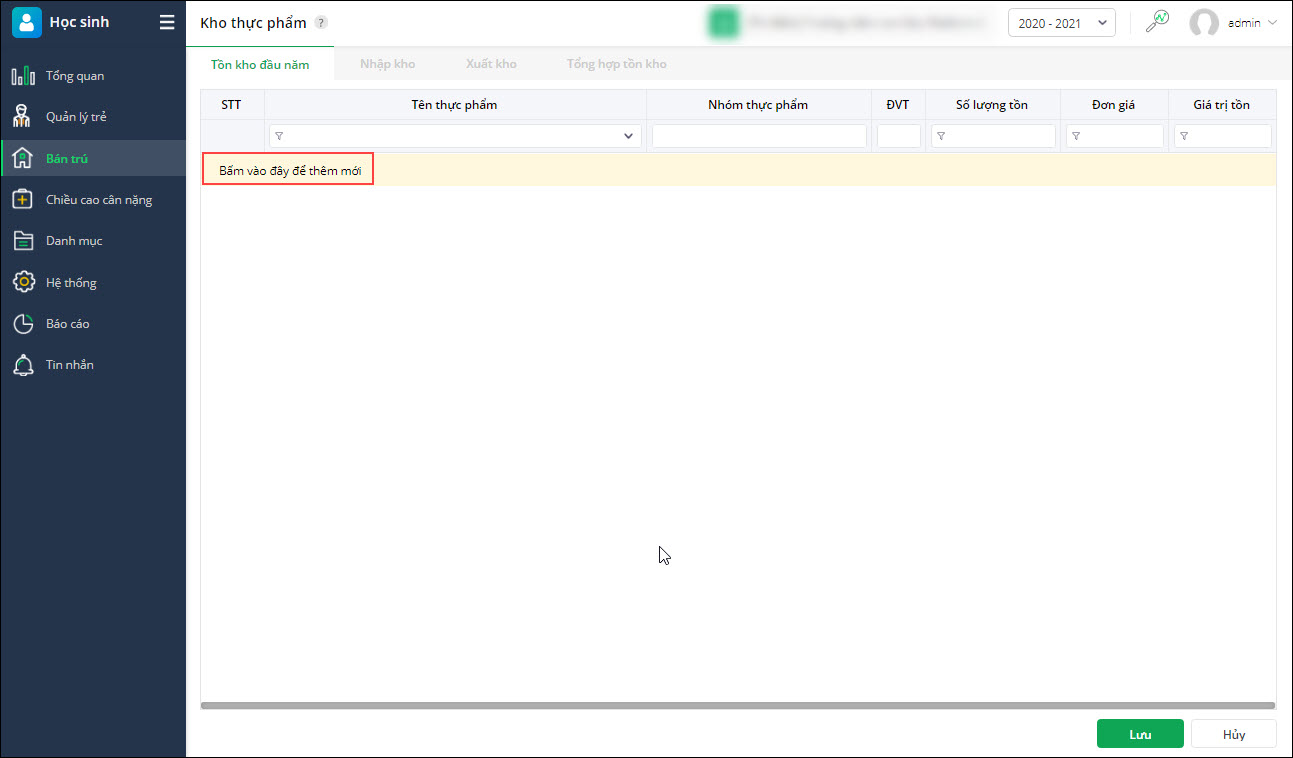Click the filter icon in Số lượng tồn column
The width and height of the screenshot is (1293, 758).
click(x=941, y=136)
